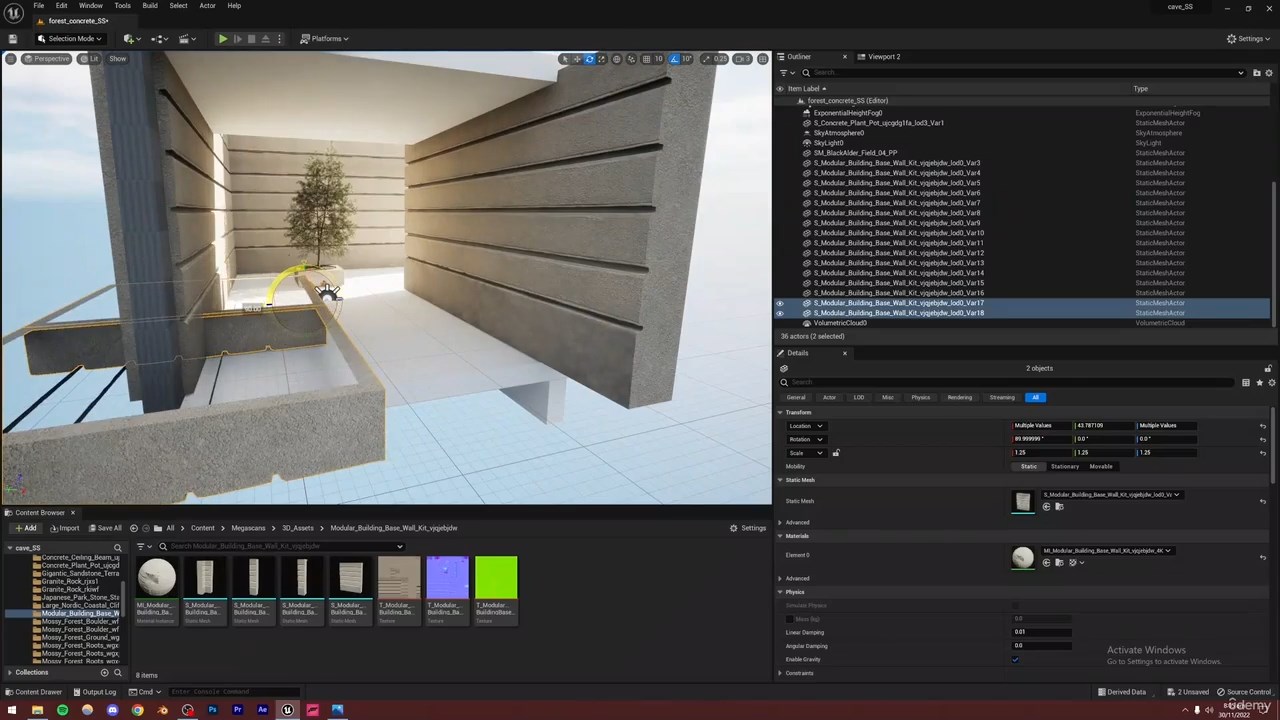Click the Import button in Content Browser
The image size is (1280, 720).
64,528
